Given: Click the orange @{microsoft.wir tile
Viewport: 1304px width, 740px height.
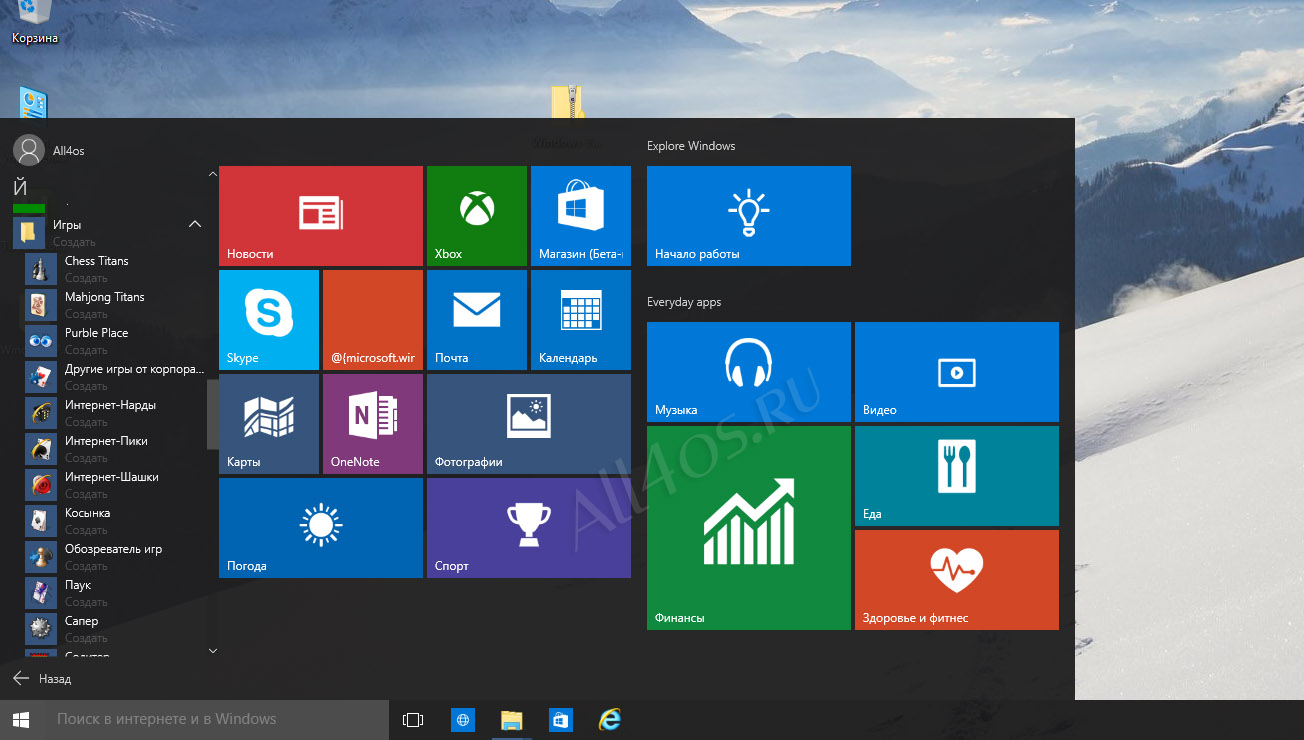Looking at the screenshot, I should pyautogui.click(x=373, y=320).
